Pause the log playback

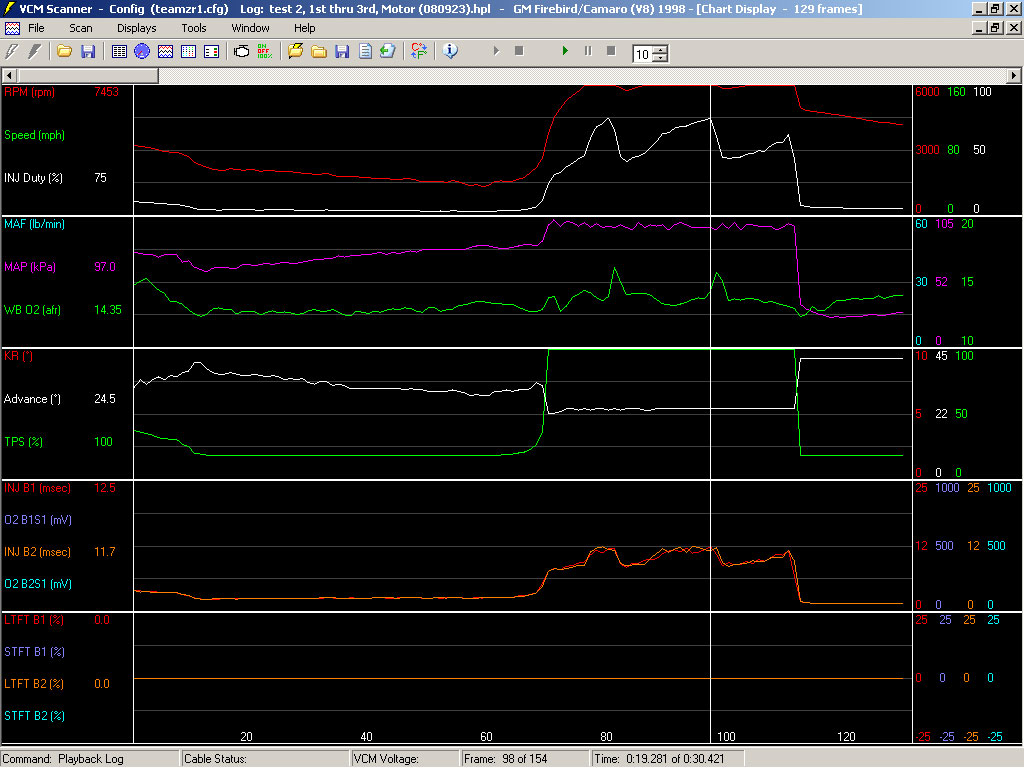click(588, 51)
